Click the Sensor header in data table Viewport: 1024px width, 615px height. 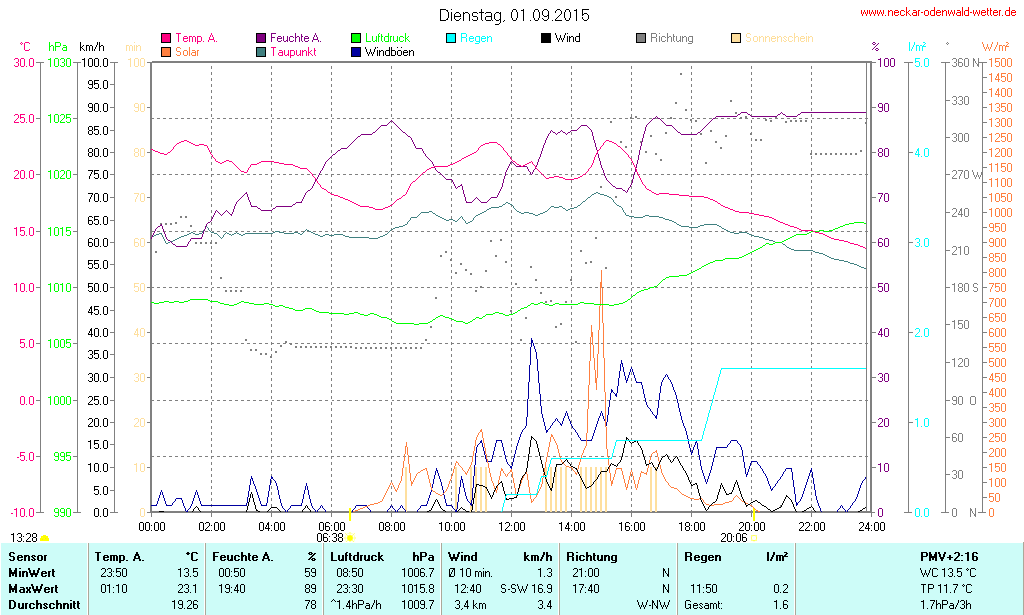pyautogui.click(x=27, y=556)
